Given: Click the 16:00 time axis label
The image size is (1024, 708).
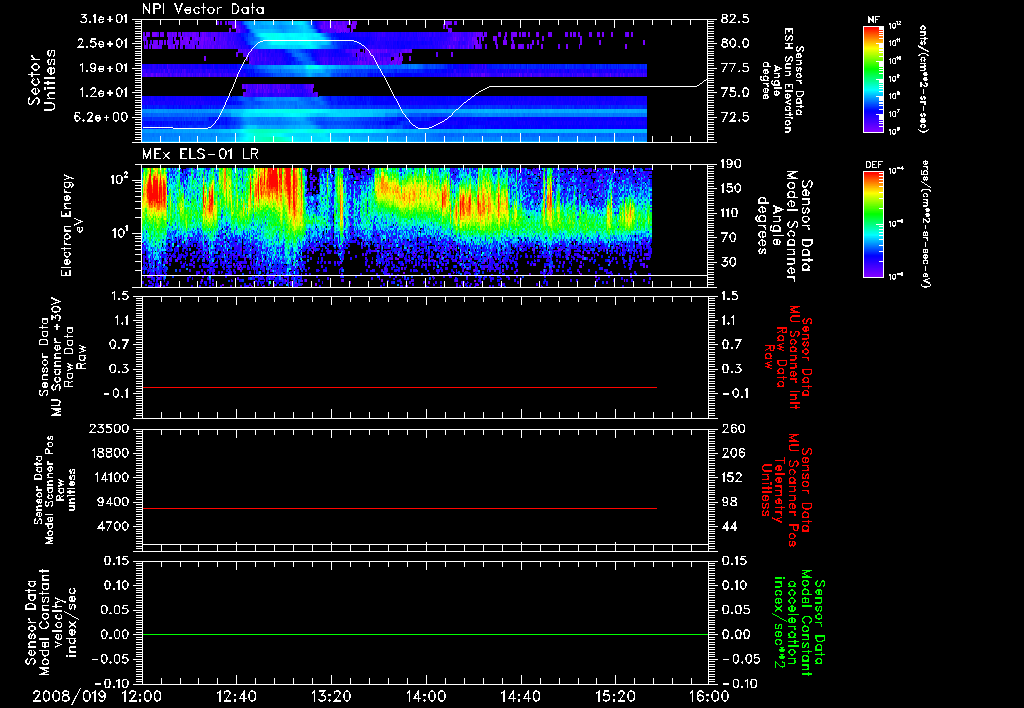Looking at the screenshot, I should click(709, 696).
